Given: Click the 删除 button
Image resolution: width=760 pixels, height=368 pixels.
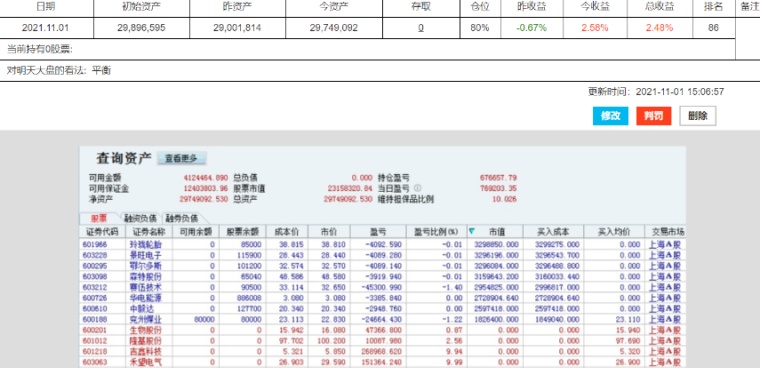Looking at the screenshot, I should tap(697, 116).
